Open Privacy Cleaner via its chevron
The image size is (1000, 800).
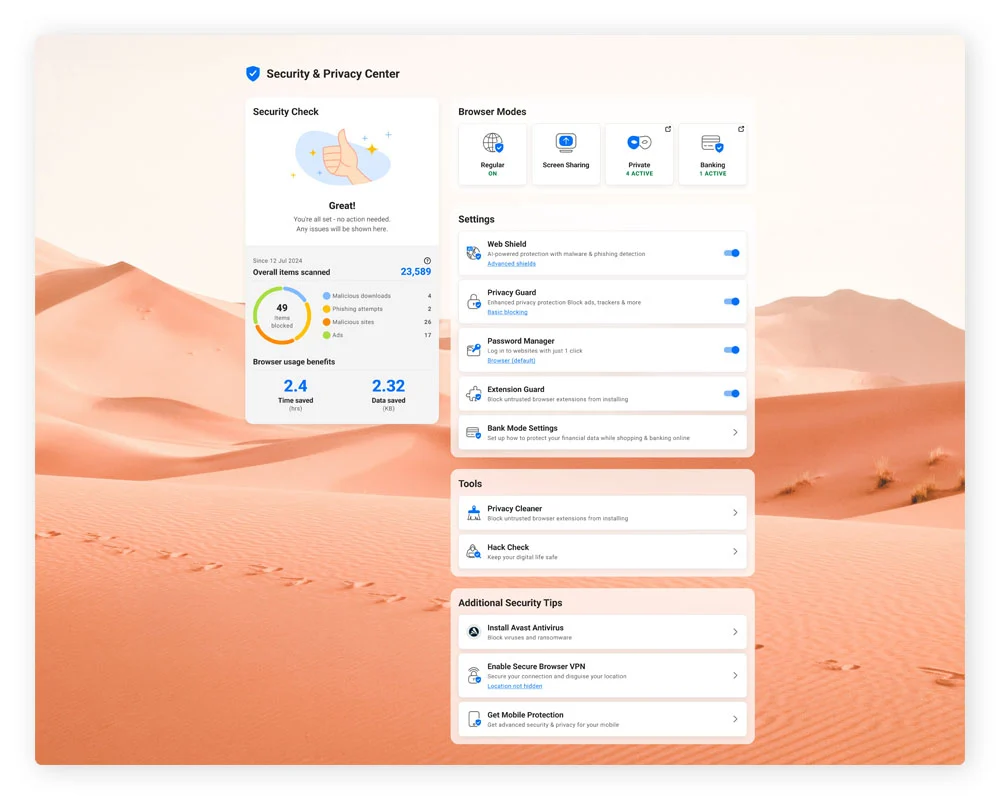[x=735, y=513]
